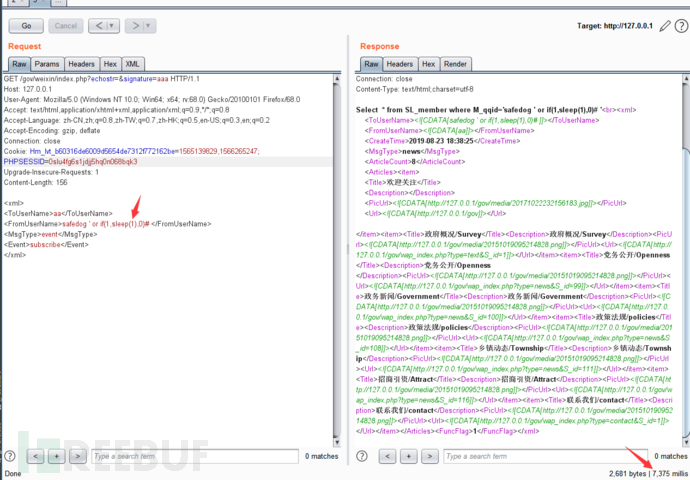Click the Content-Type text/html response header
Viewport: 690px width, 480px height.
(415, 89)
